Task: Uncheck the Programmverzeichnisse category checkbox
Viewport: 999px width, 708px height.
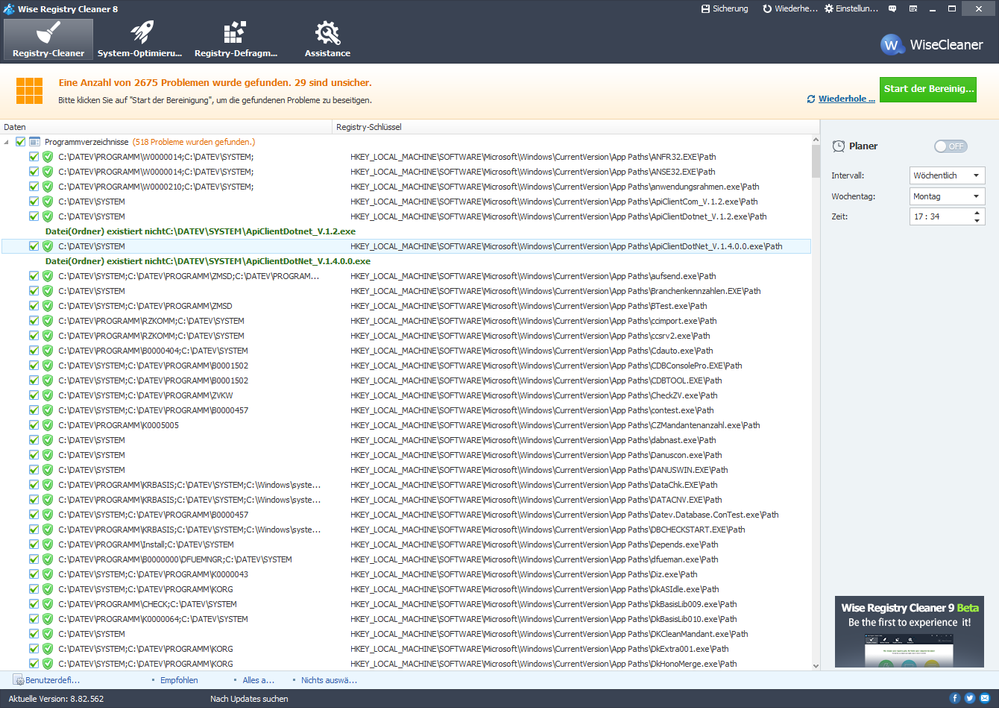Action: (x=20, y=142)
